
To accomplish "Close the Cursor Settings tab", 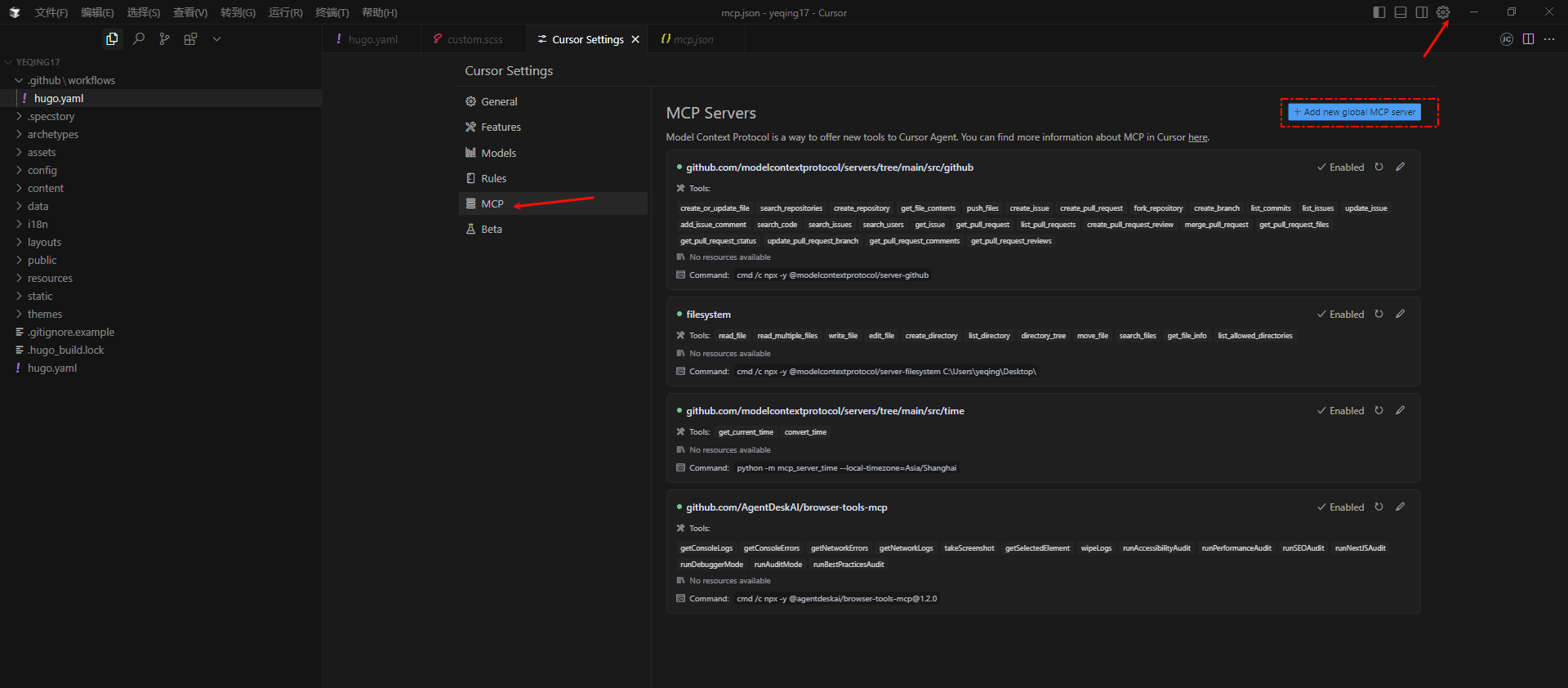I will 635,39.
